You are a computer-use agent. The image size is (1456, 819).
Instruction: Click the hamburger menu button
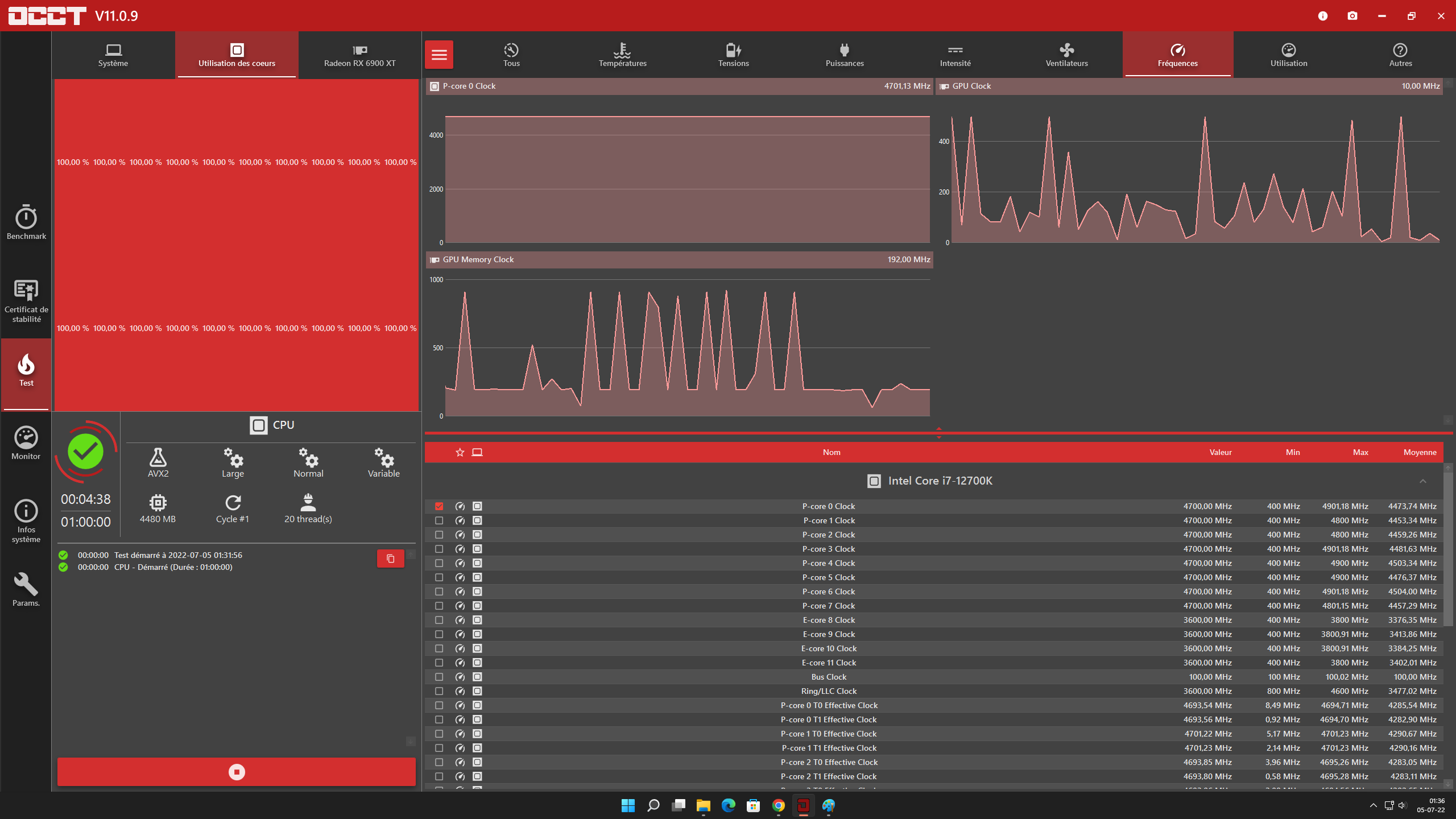(439, 55)
